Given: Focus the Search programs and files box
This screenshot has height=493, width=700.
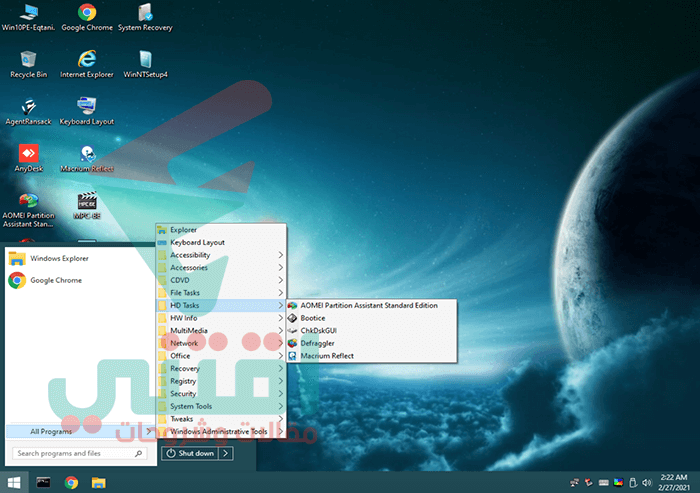Looking at the screenshot, I should 79,453.
